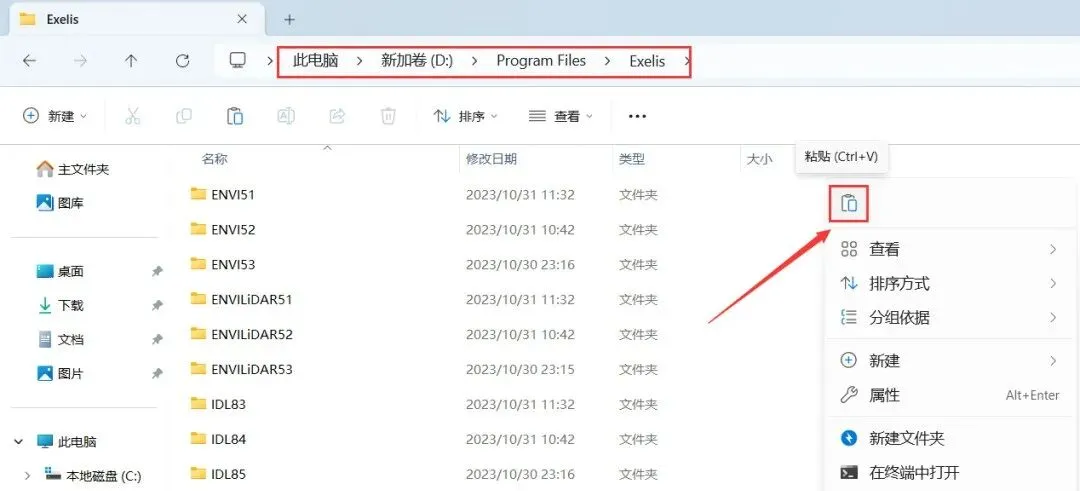The width and height of the screenshot is (1080, 491).
Task: Expand the chevron after 此电脑 in address bar
Action: coord(360,61)
